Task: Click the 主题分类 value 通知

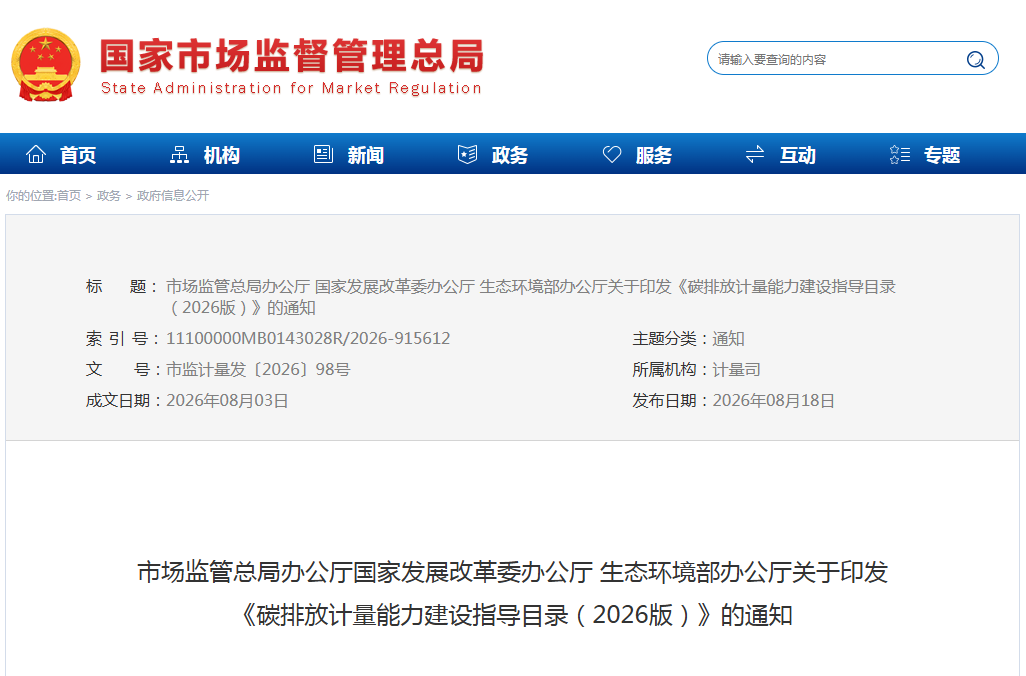Action: tap(728, 338)
